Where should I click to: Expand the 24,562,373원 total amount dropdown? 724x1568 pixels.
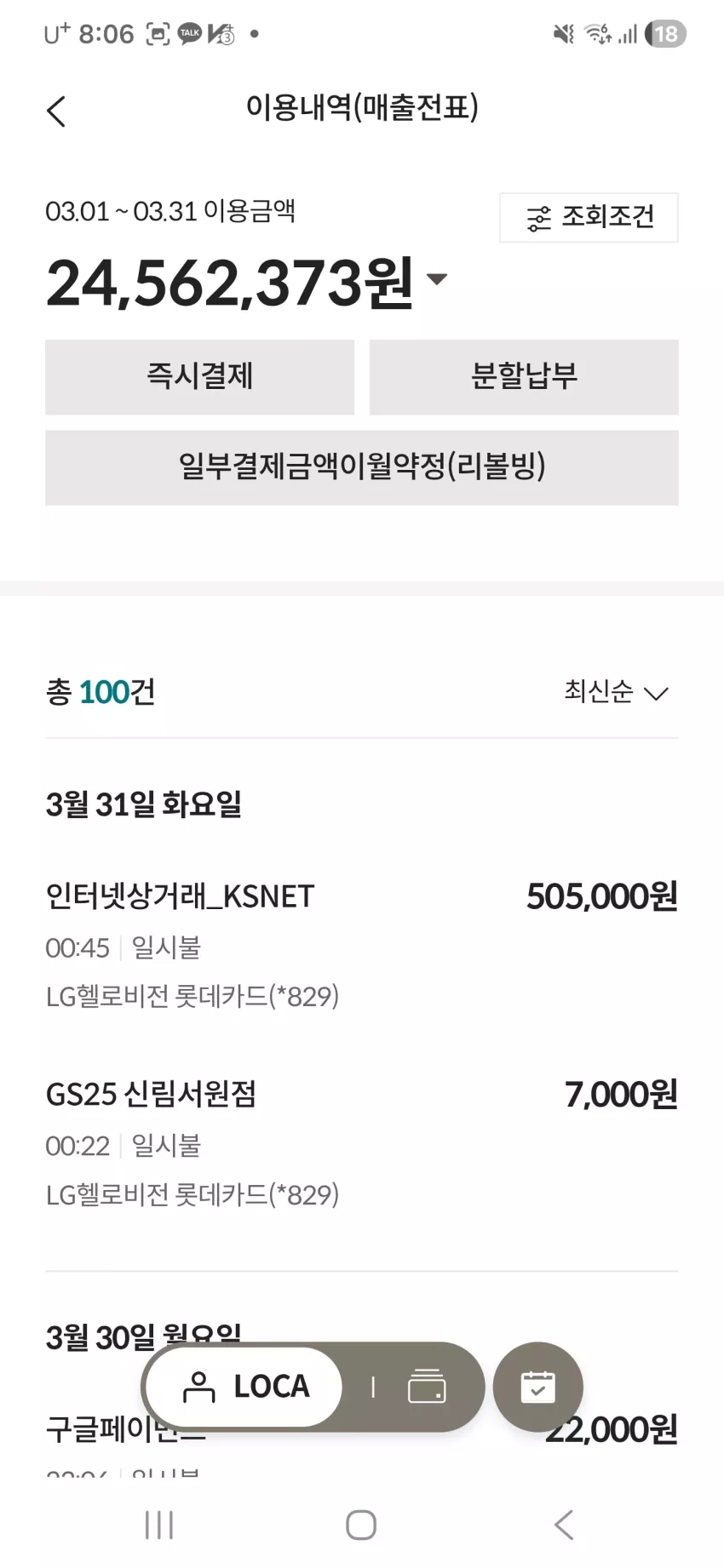436,279
